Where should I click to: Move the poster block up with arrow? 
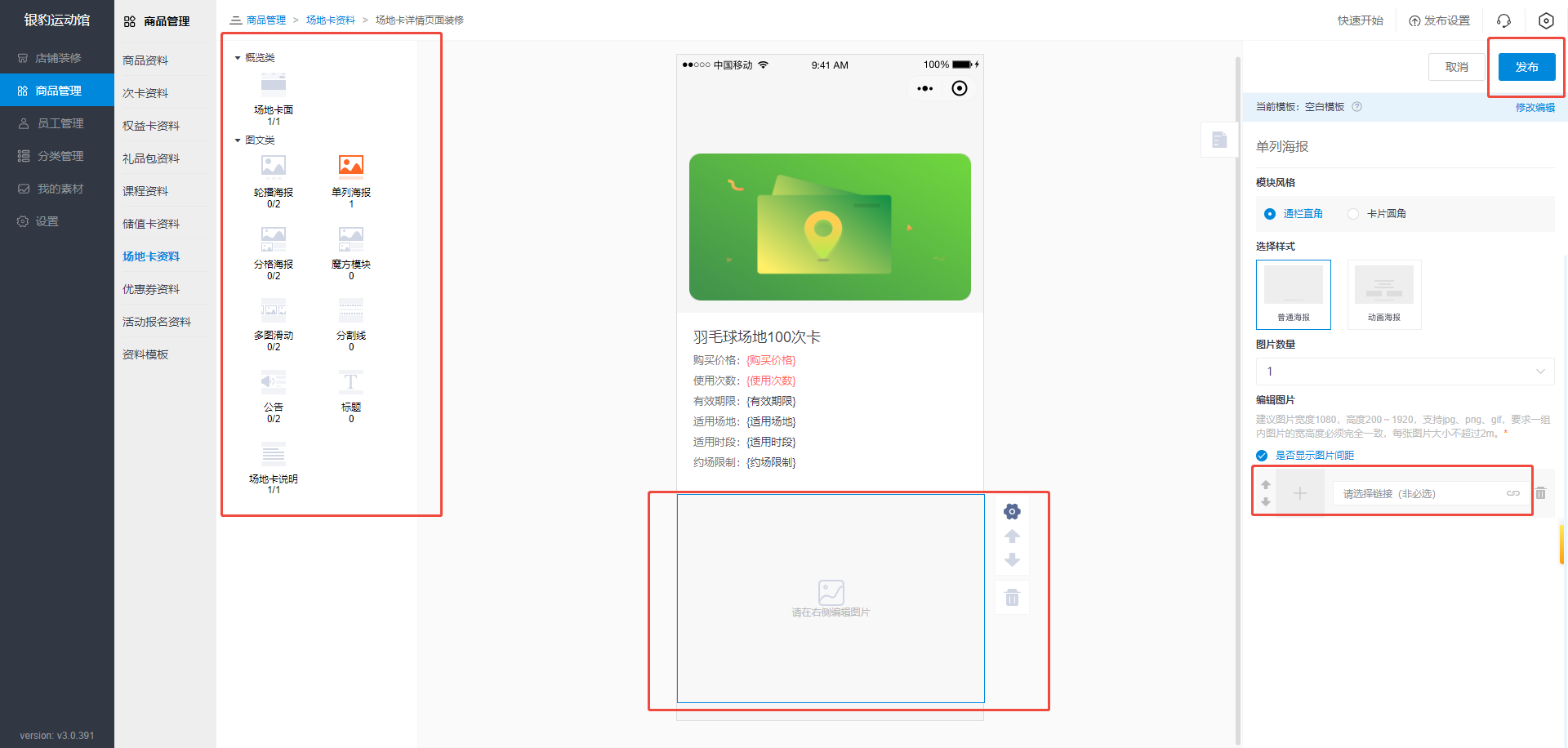(1012, 537)
